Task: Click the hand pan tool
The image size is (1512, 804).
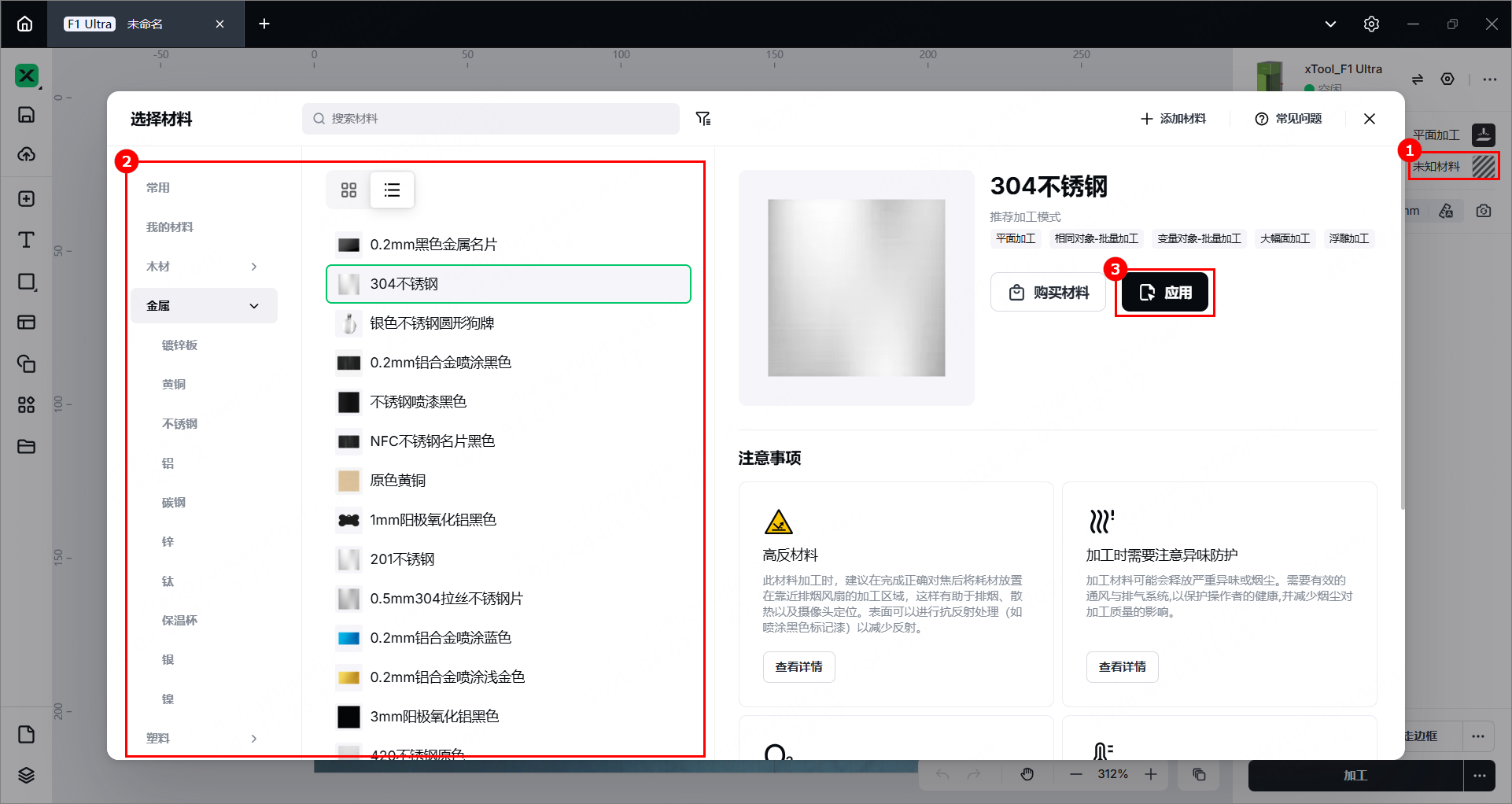Action: pos(1027,775)
